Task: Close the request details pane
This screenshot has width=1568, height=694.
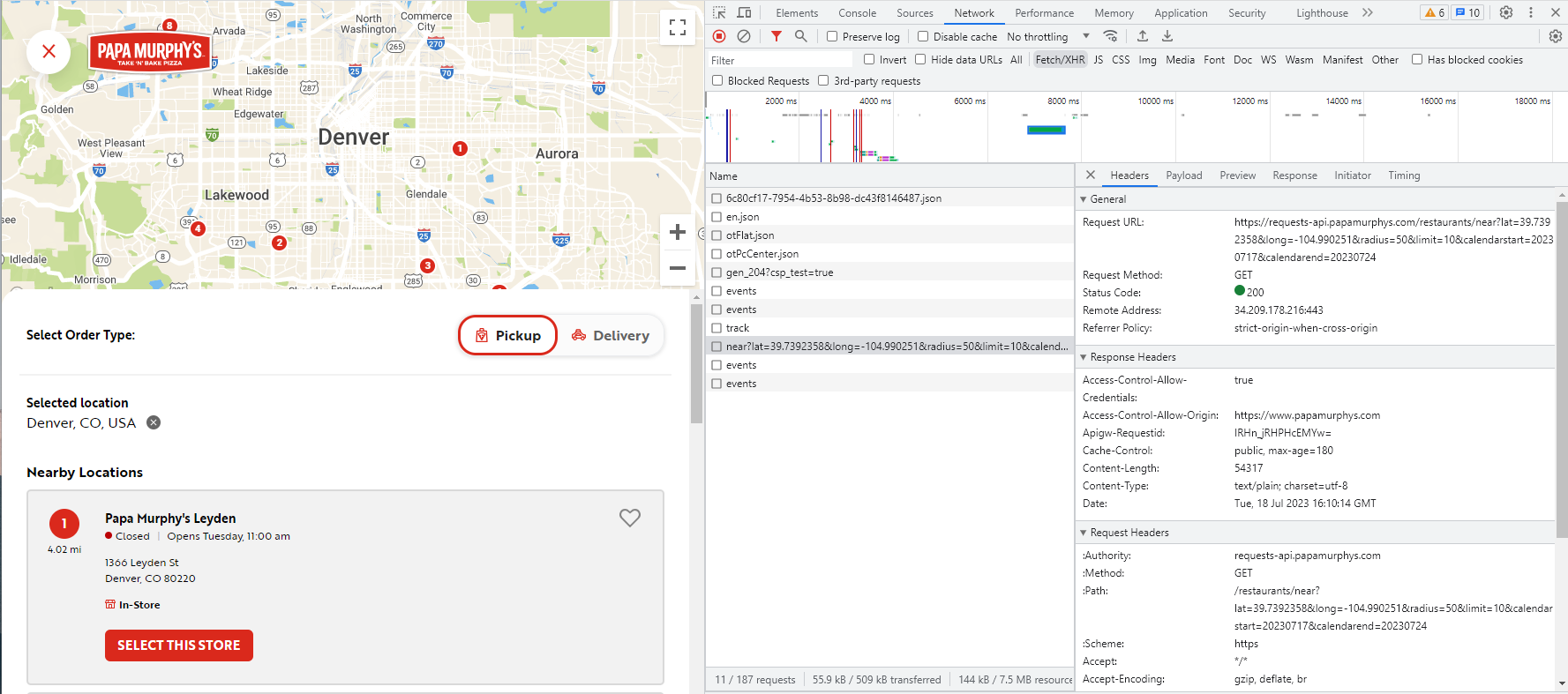Action: click(1091, 175)
